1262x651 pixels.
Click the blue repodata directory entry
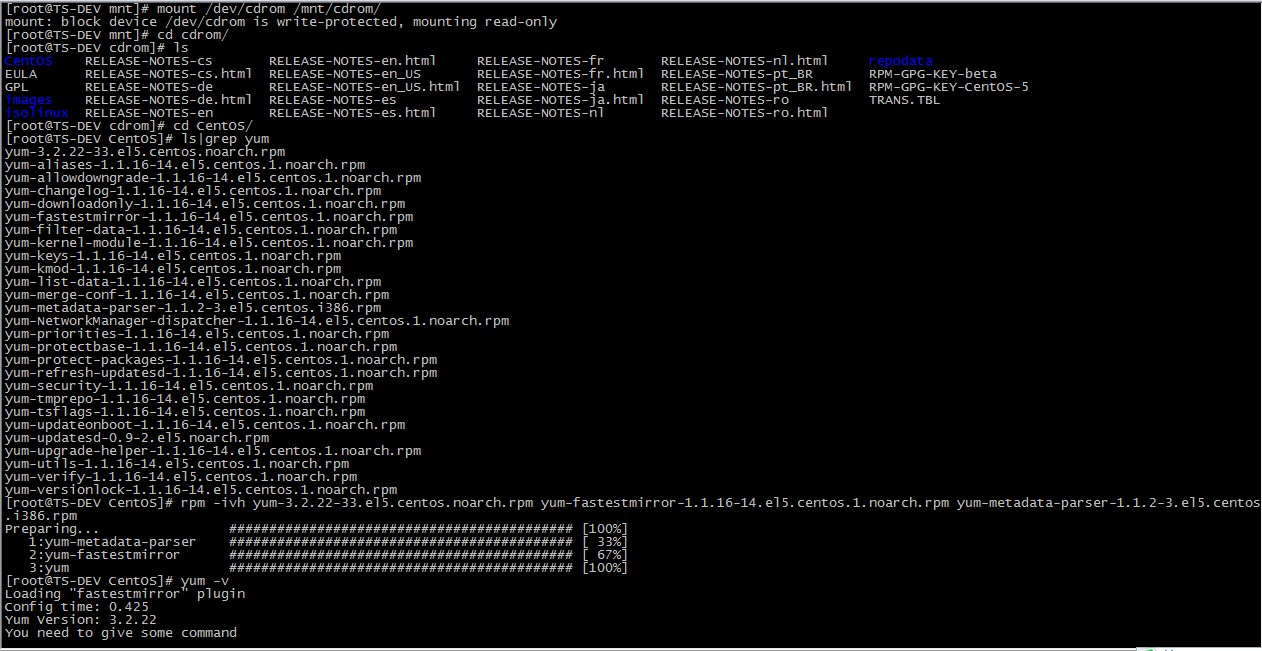[x=900, y=61]
